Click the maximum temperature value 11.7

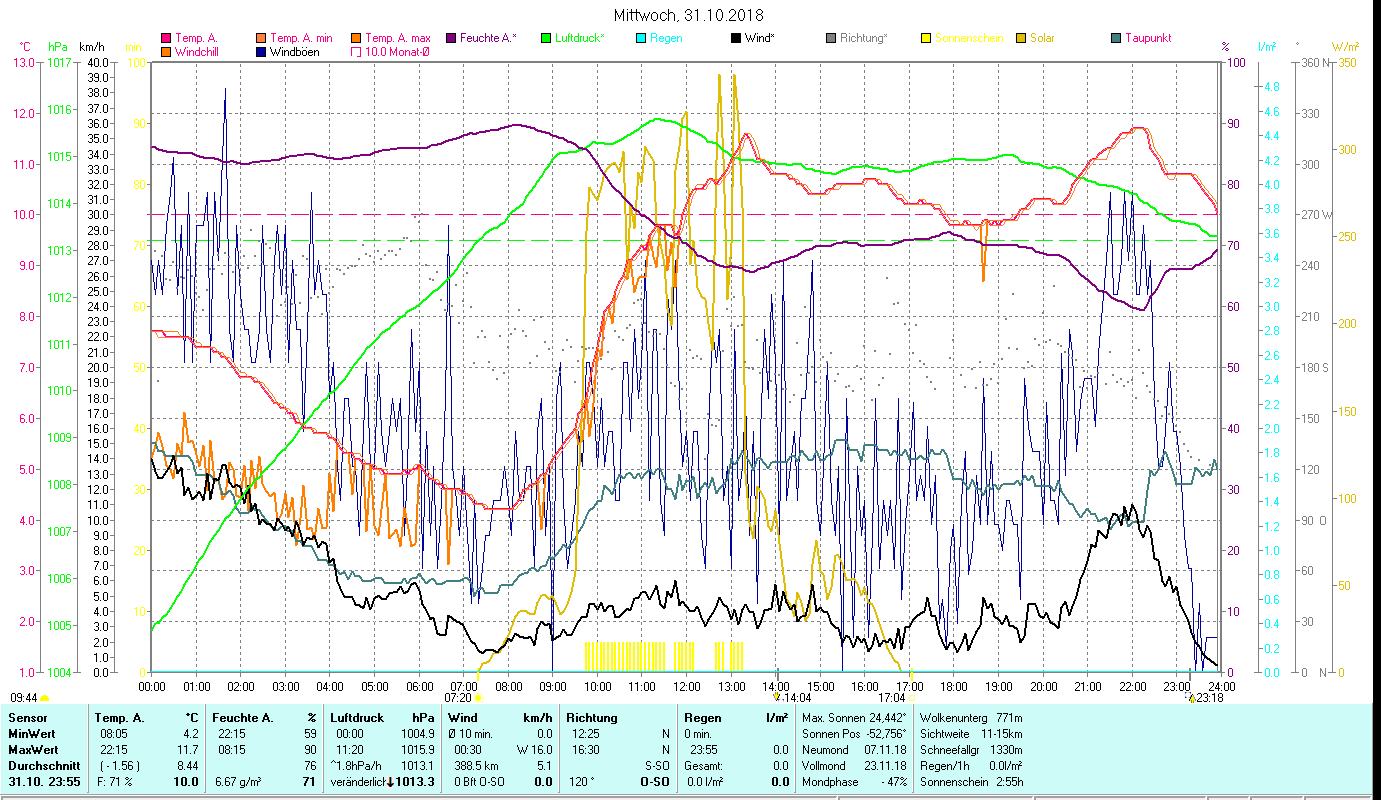[x=187, y=750]
